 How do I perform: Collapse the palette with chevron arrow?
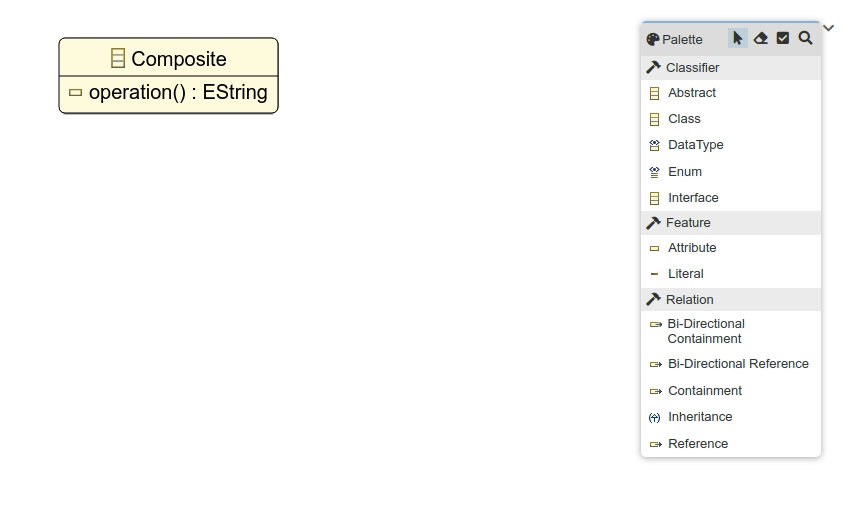tap(828, 28)
